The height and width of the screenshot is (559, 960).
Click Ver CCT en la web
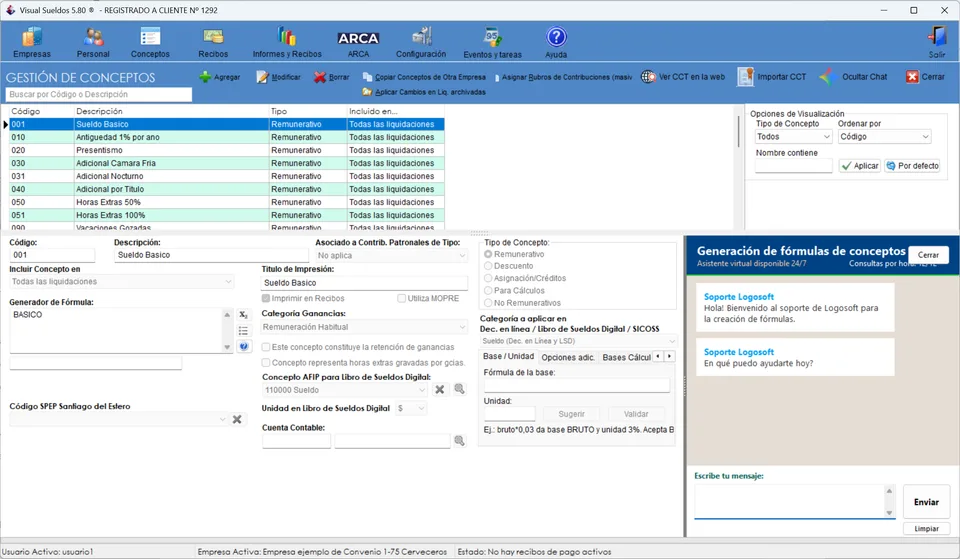[683, 77]
